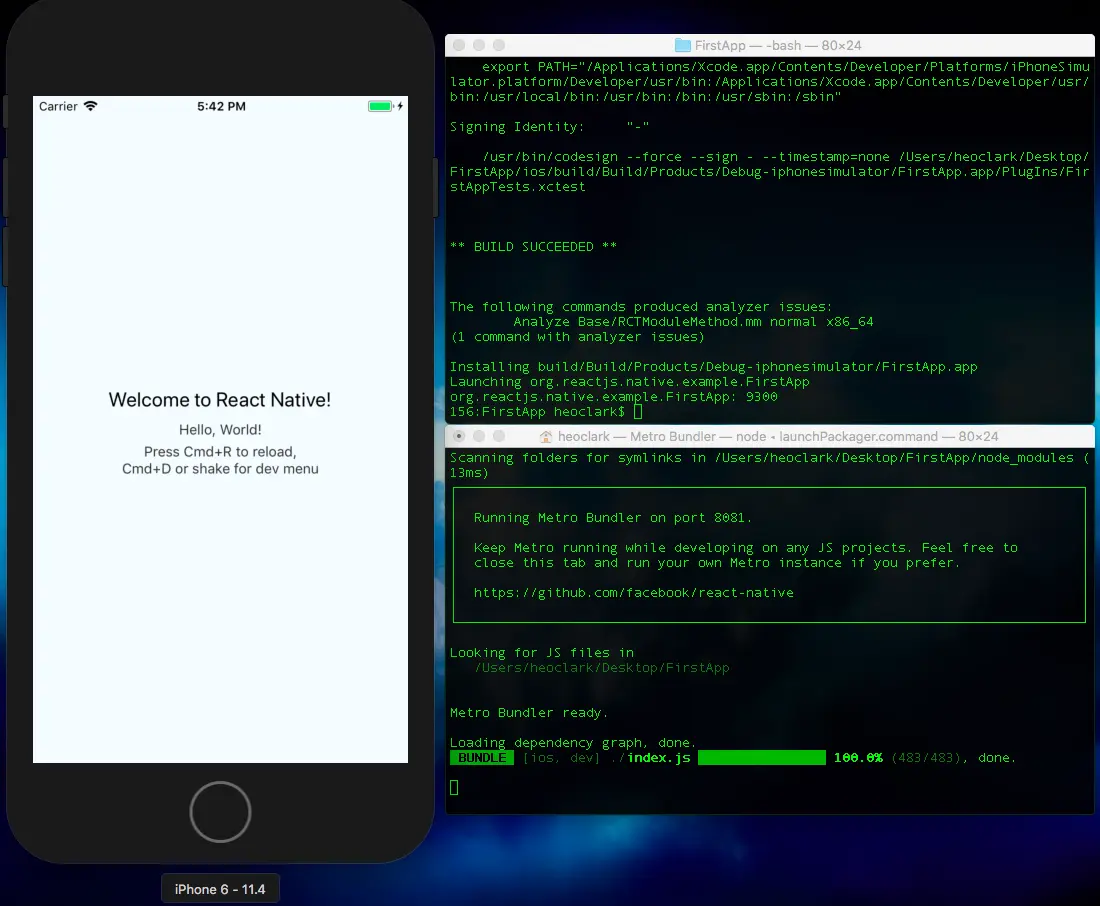Open the github.com/facebook/react-native link
Viewport: 1100px width, 906px height.
[633, 592]
